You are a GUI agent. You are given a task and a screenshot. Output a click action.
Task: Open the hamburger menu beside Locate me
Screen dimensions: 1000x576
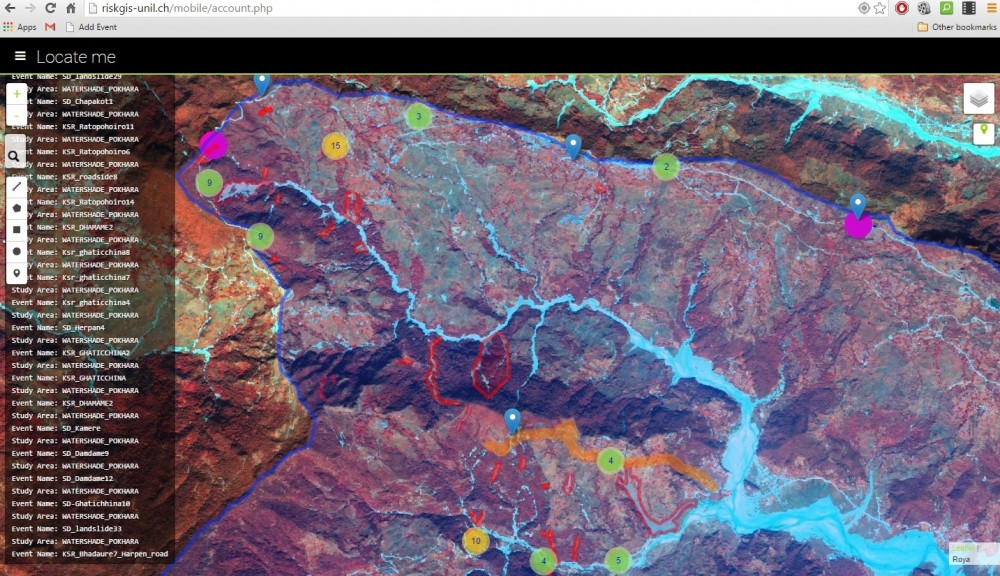point(20,56)
